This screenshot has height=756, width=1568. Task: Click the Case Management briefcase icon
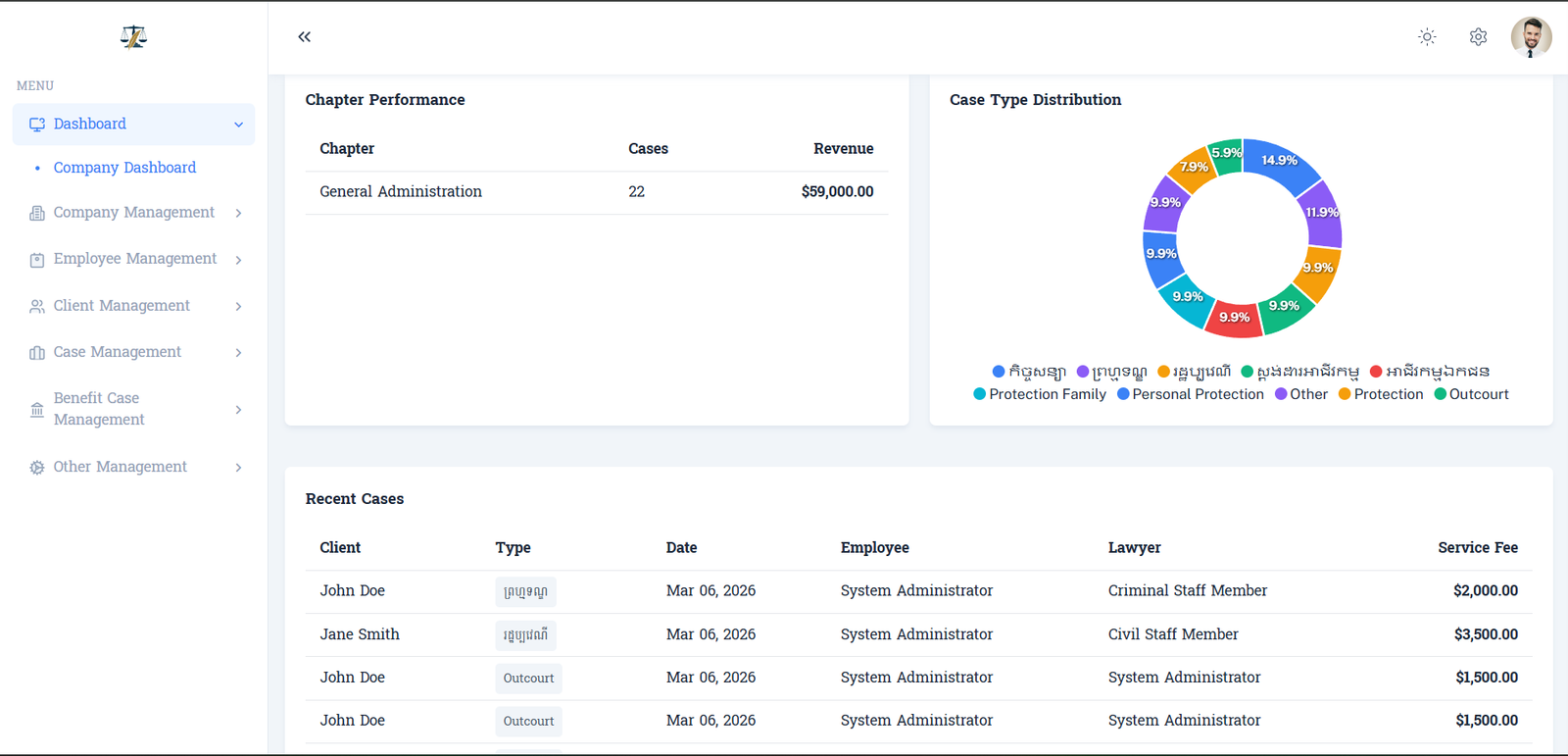coord(37,353)
